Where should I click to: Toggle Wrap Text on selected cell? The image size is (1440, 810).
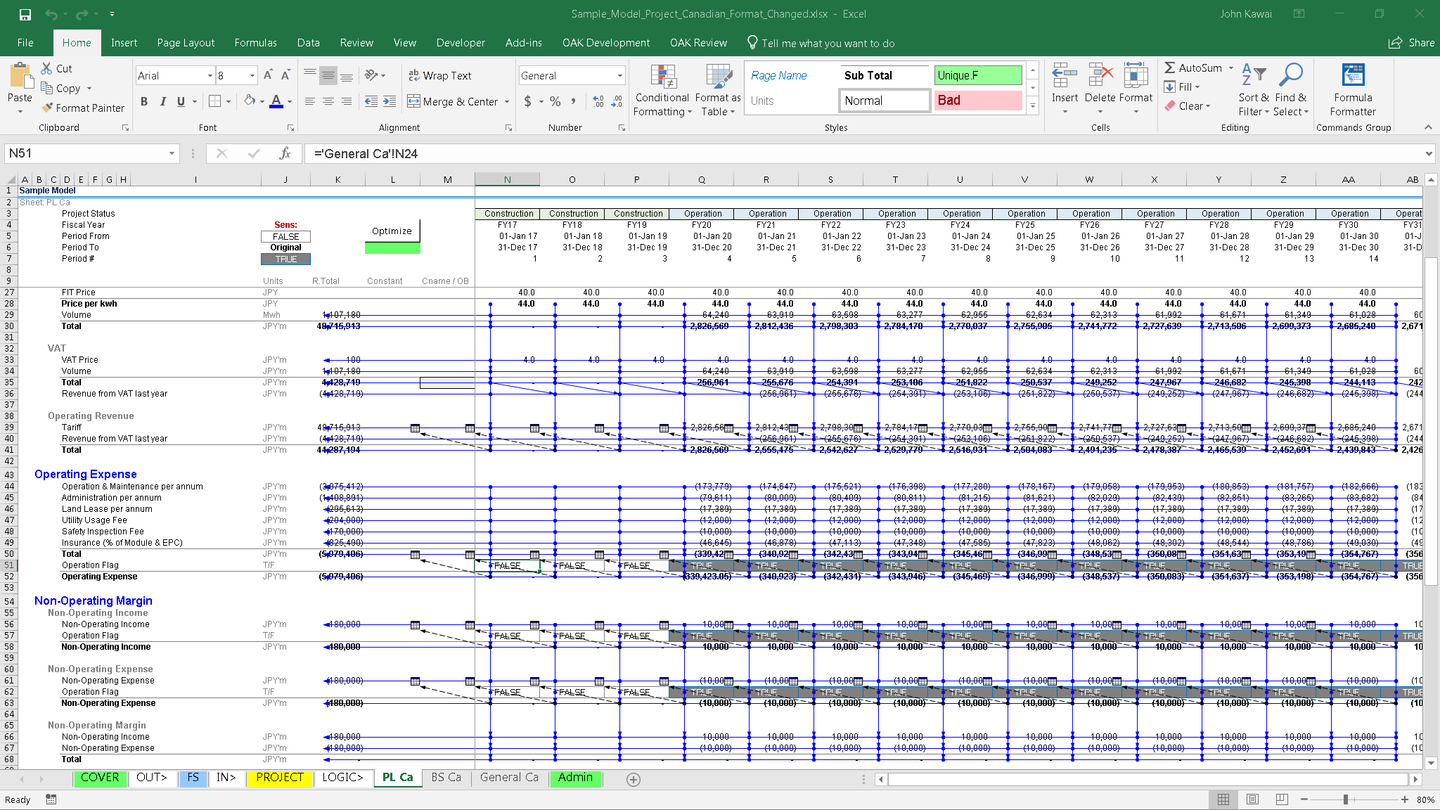click(x=439, y=76)
